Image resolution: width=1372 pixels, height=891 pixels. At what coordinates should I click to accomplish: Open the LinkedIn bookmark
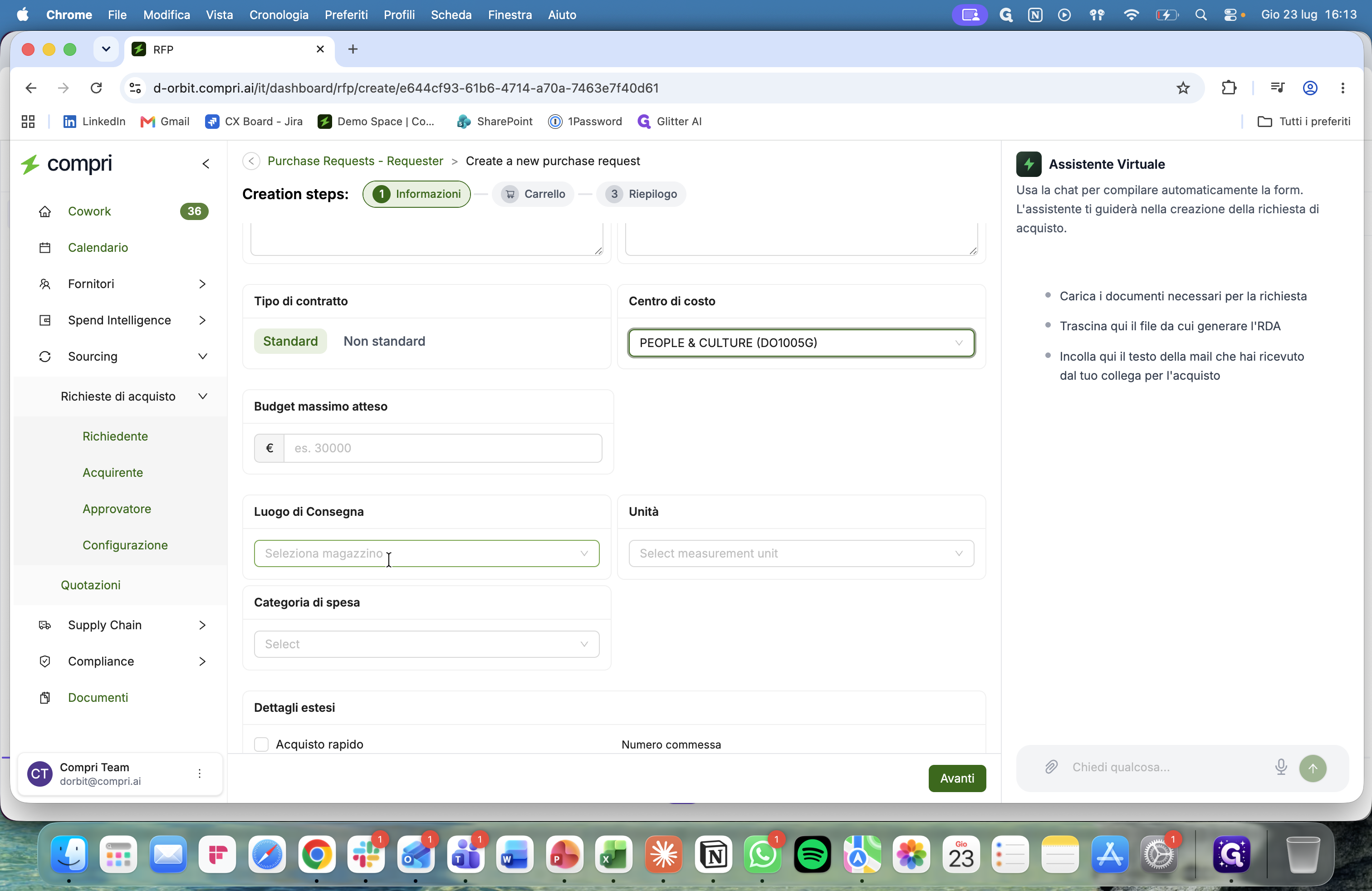pyautogui.click(x=94, y=122)
